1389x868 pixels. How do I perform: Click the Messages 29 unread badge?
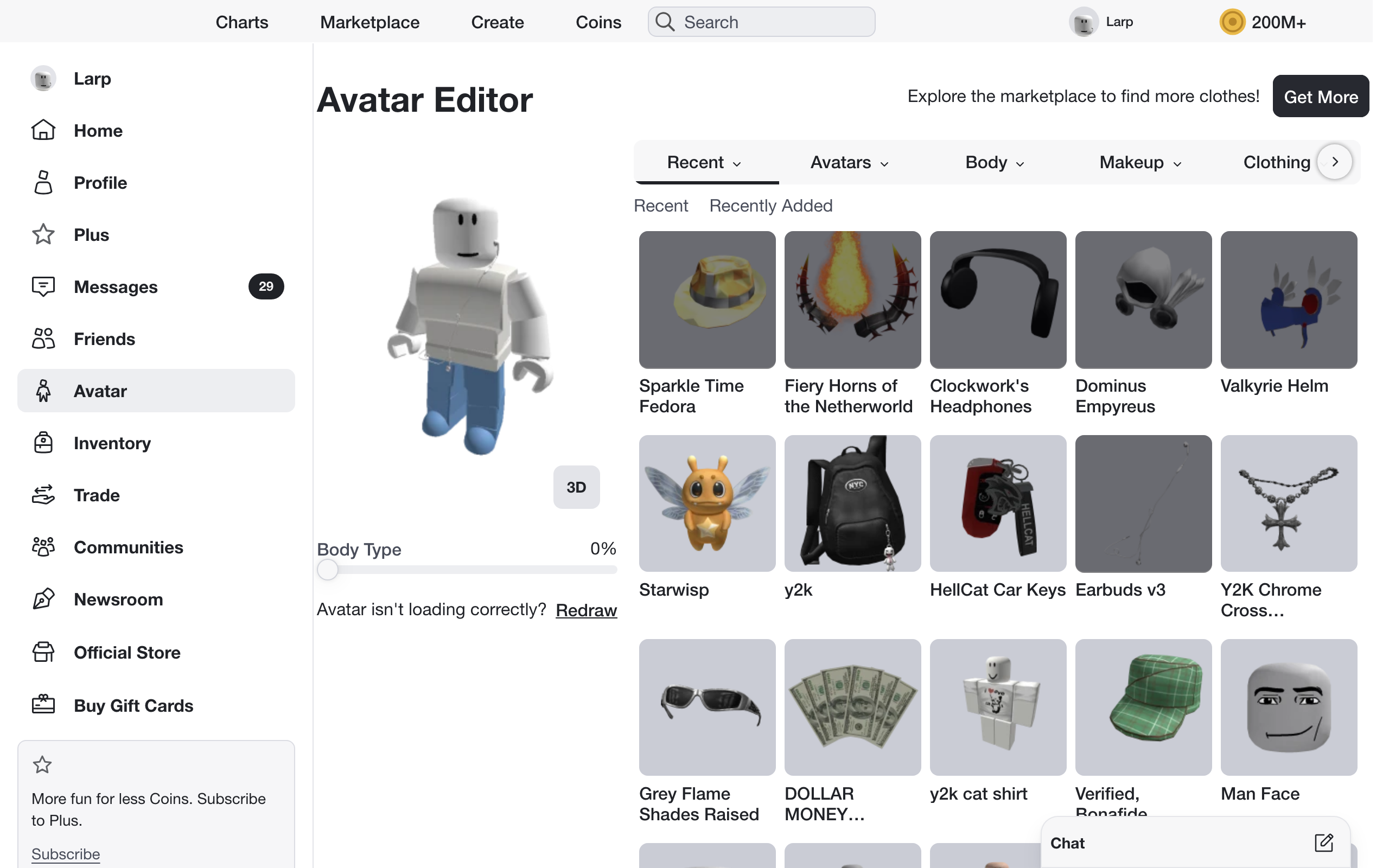point(266,286)
